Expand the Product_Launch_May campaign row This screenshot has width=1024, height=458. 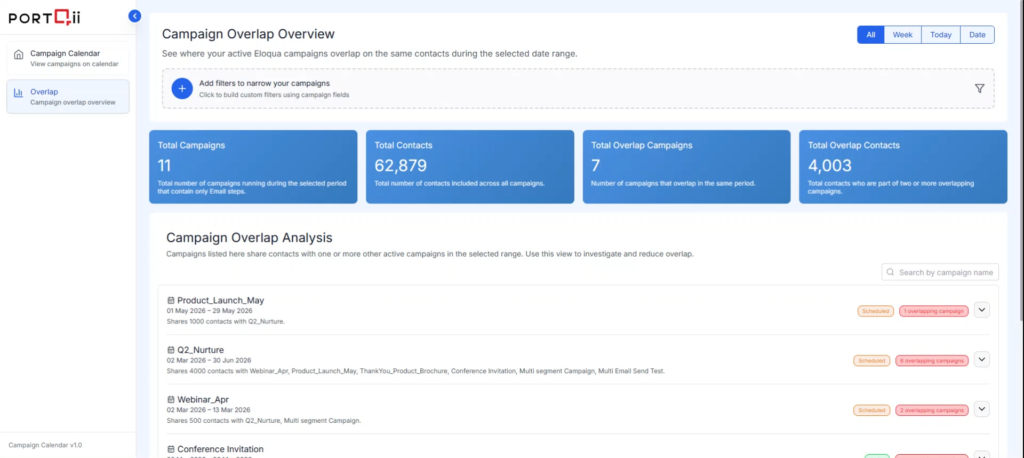pyautogui.click(x=981, y=310)
